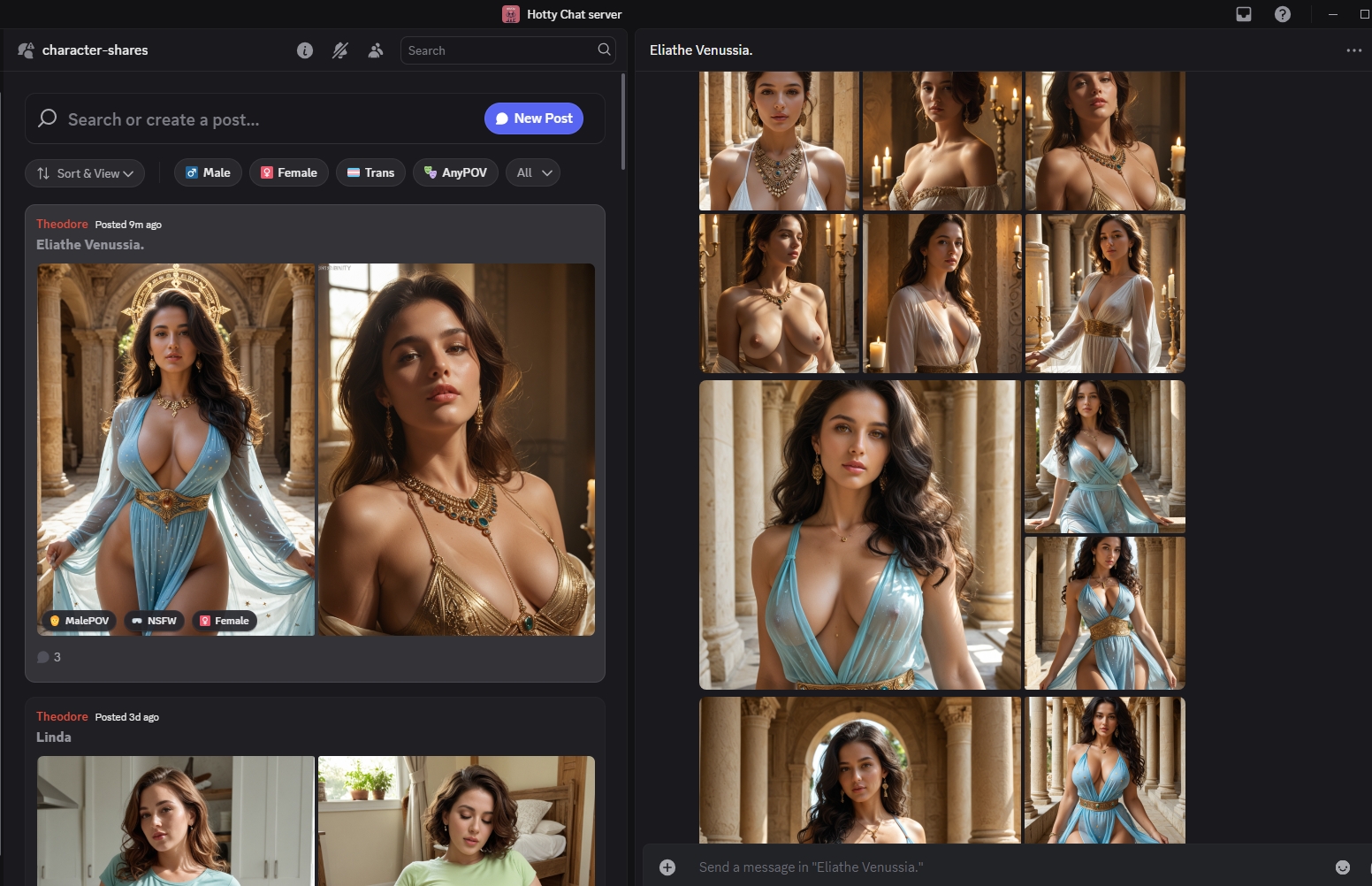This screenshot has height=886, width=1372.
Task: Open the Eliathe Venussia. post title
Action: [x=90, y=244]
